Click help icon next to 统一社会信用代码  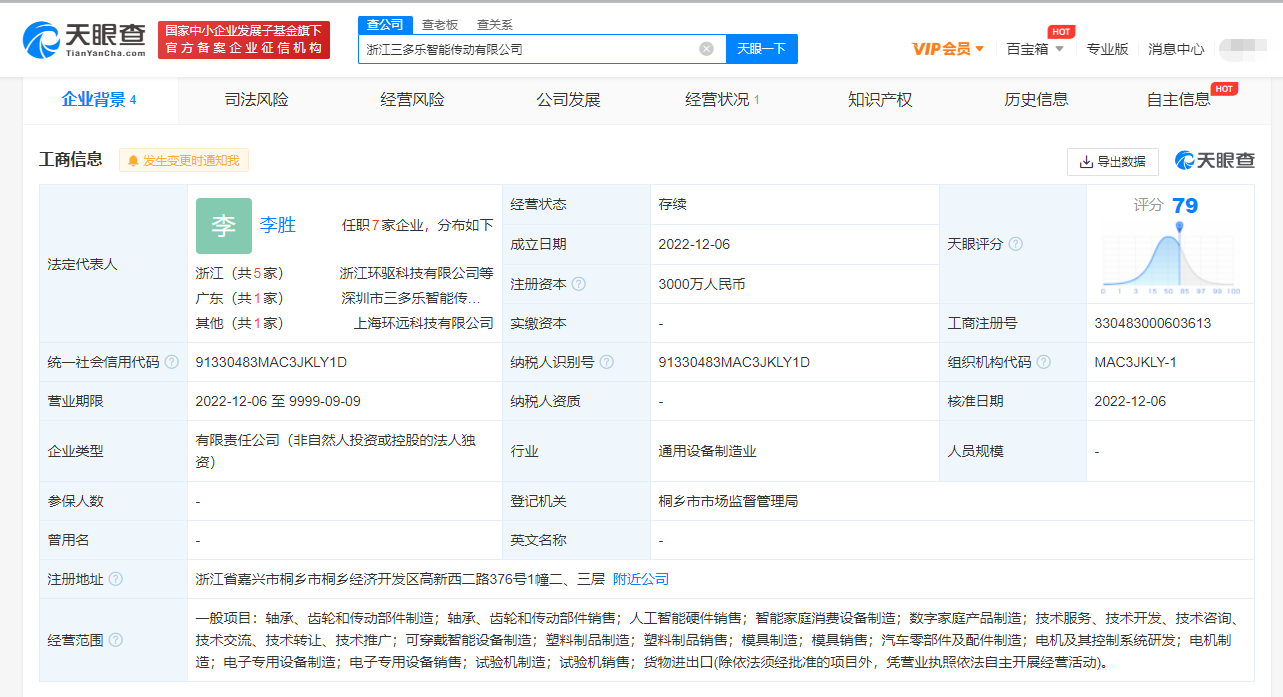[x=172, y=362]
